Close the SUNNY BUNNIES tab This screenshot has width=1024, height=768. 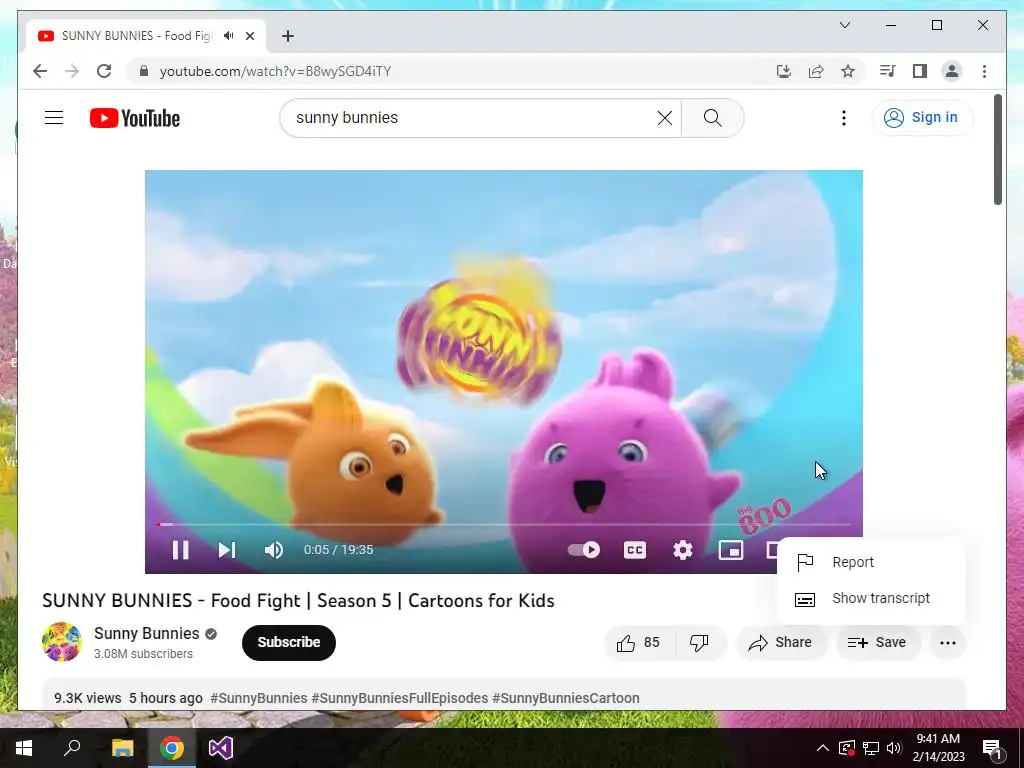tap(249, 36)
